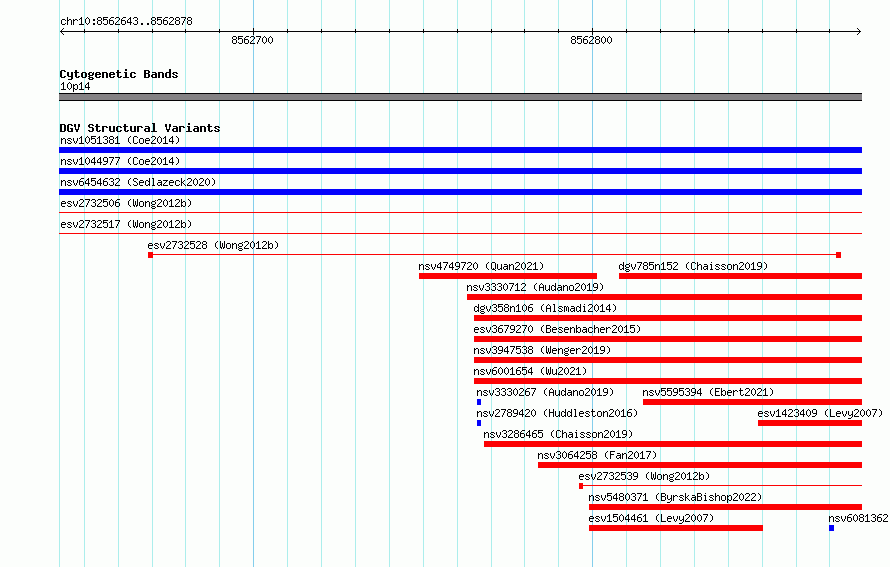Select the nsv4749720 (Quan2021) label
The image size is (890, 567).
(x=481, y=266)
